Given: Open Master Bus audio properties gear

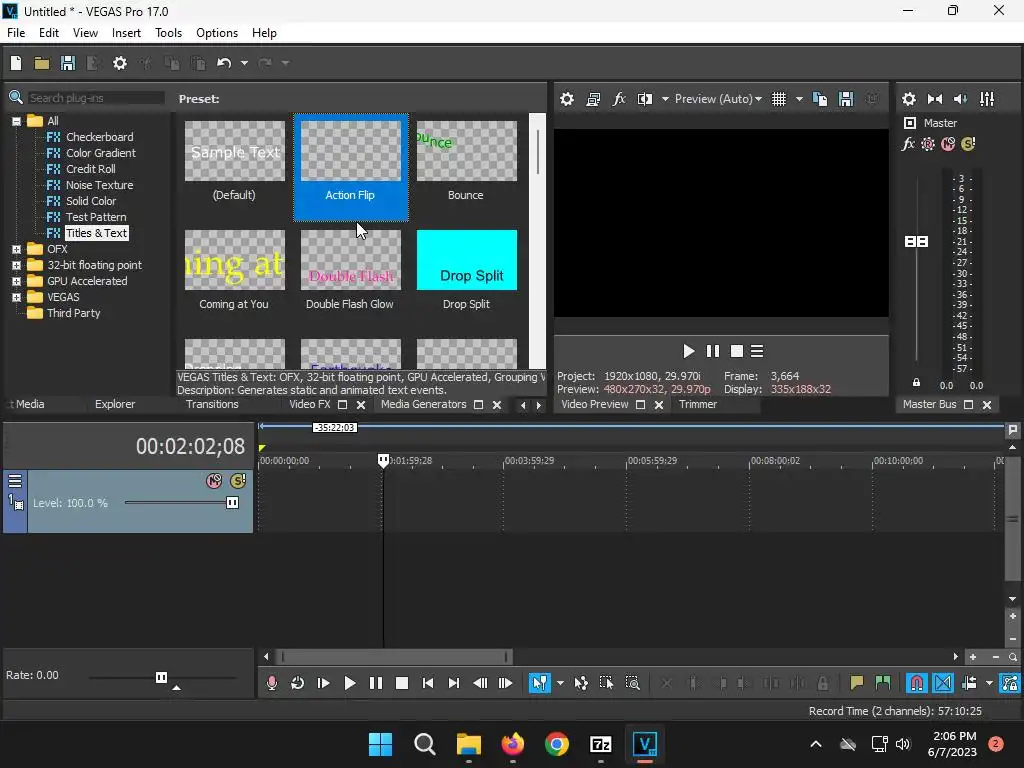Looking at the screenshot, I should pos(908,99).
